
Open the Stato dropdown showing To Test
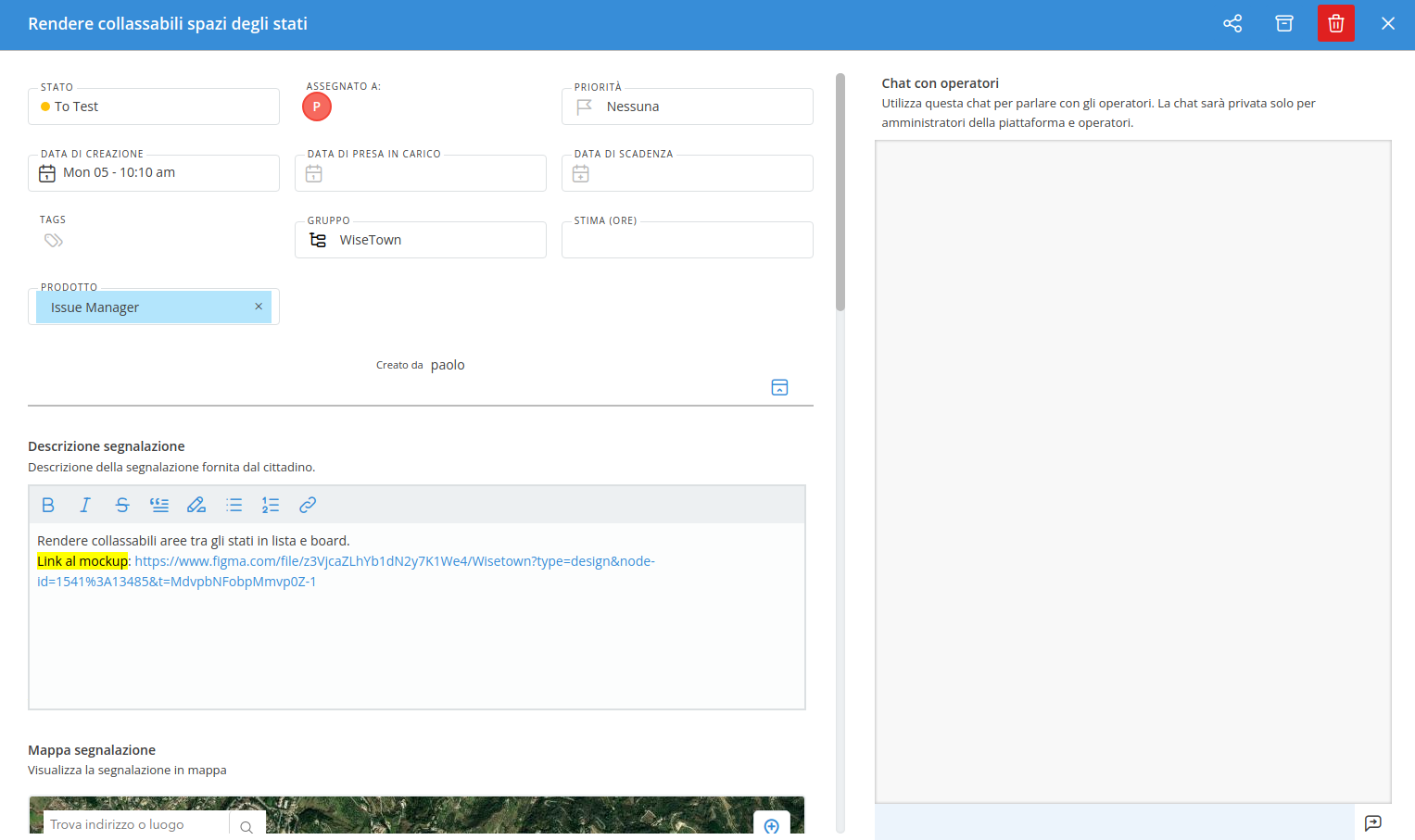click(154, 107)
